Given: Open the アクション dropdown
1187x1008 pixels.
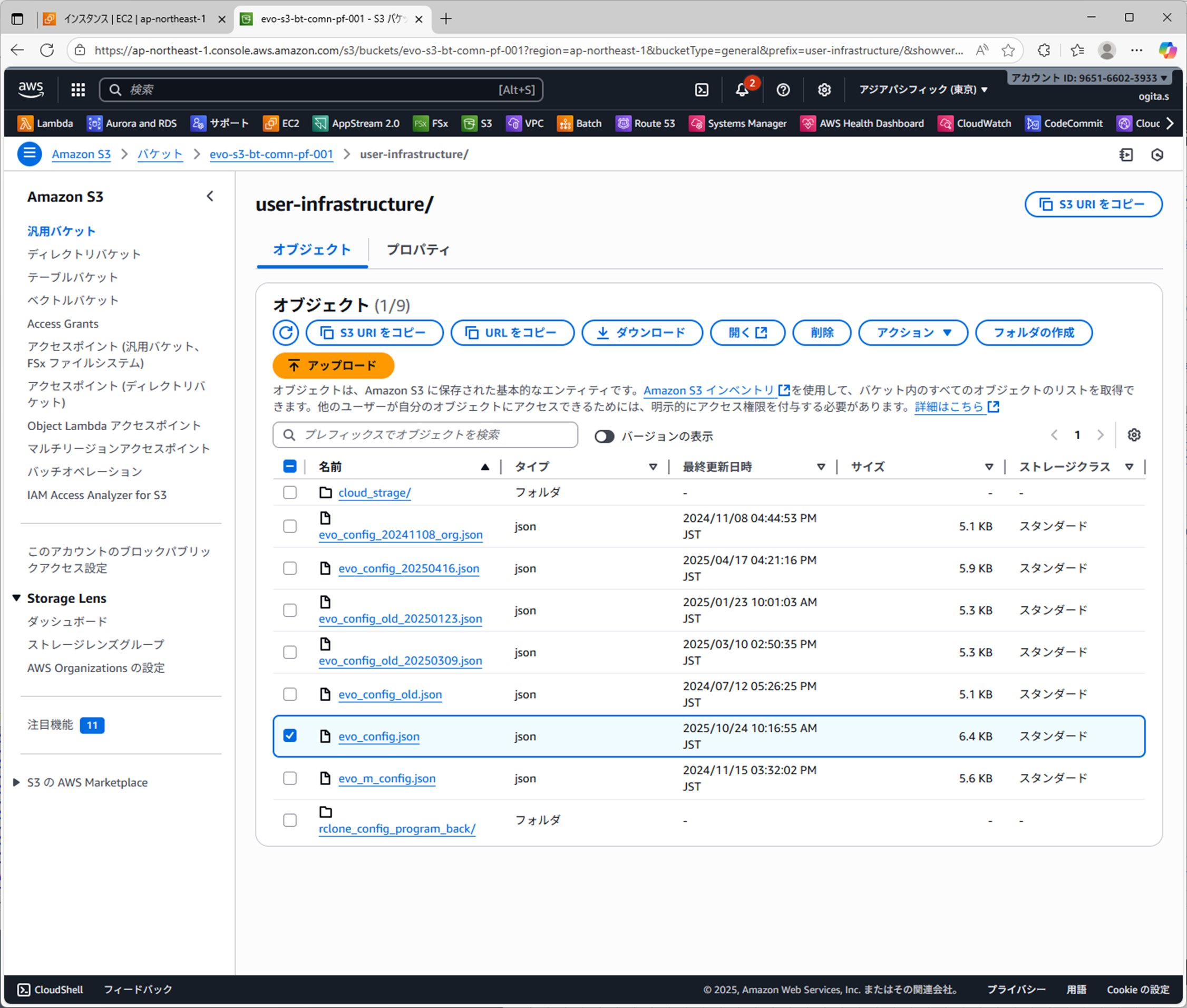Looking at the screenshot, I should [913, 333].
